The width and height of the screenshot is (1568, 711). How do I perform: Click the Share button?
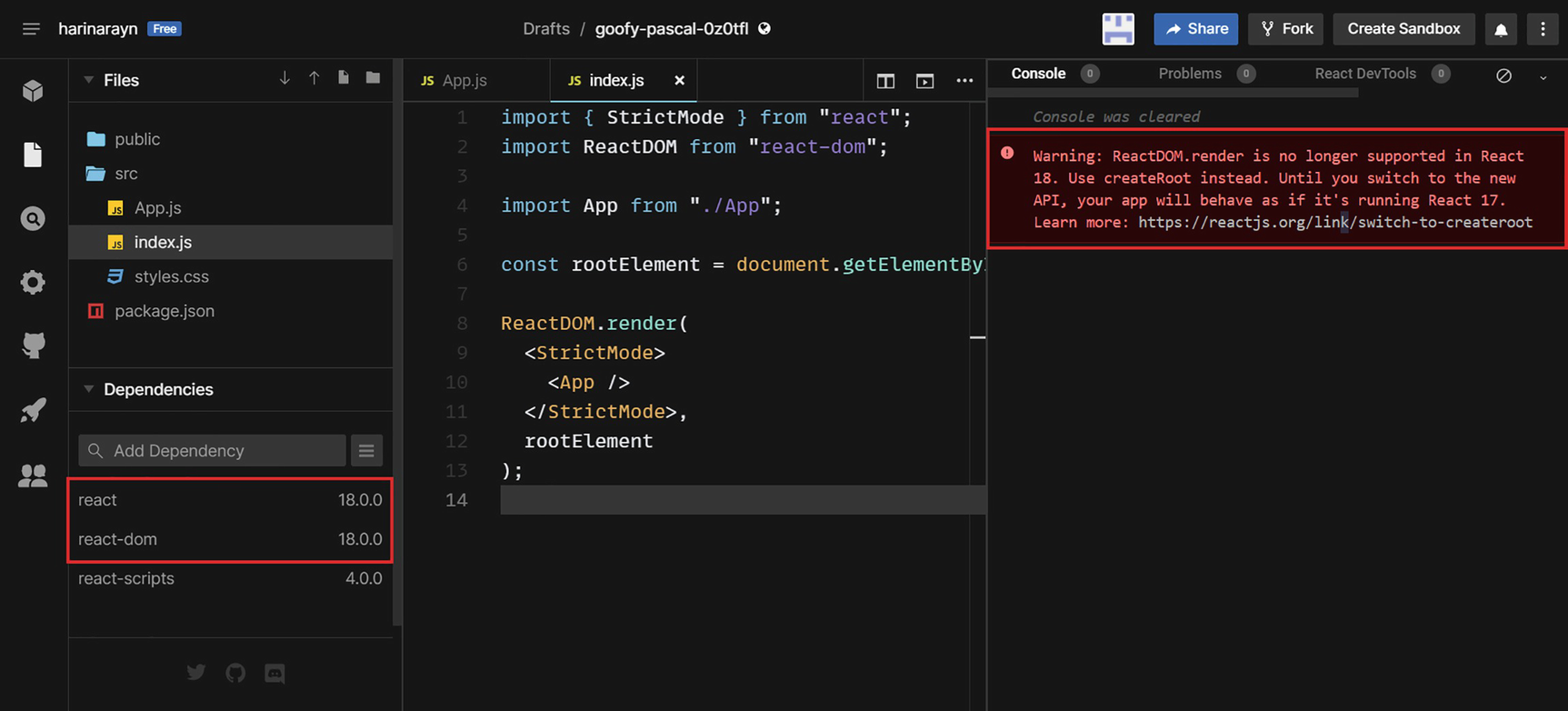pyautogui.click(x=1195, y=29)
